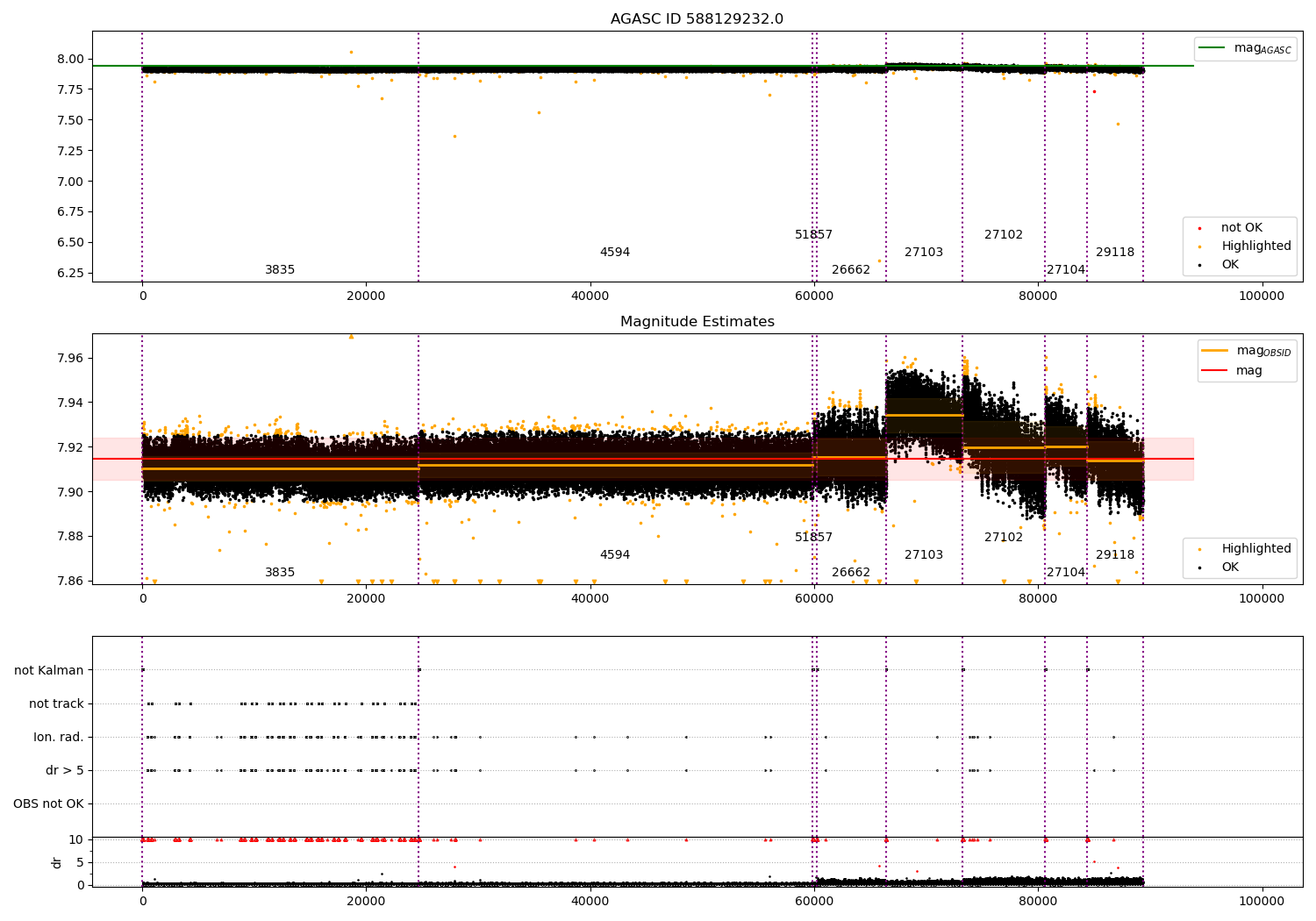Click the 5 tick on the dr axis

[x=81, y=862]
